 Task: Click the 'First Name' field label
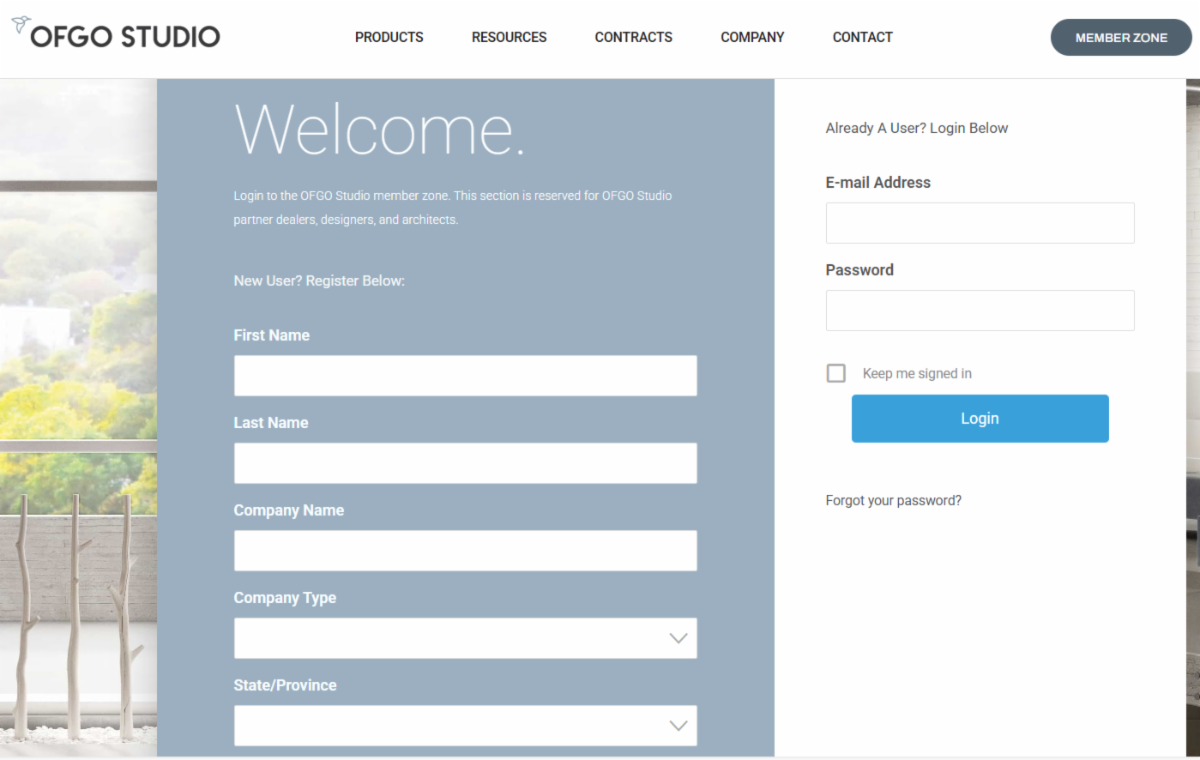pyautogui.click(x=272, y=335)
